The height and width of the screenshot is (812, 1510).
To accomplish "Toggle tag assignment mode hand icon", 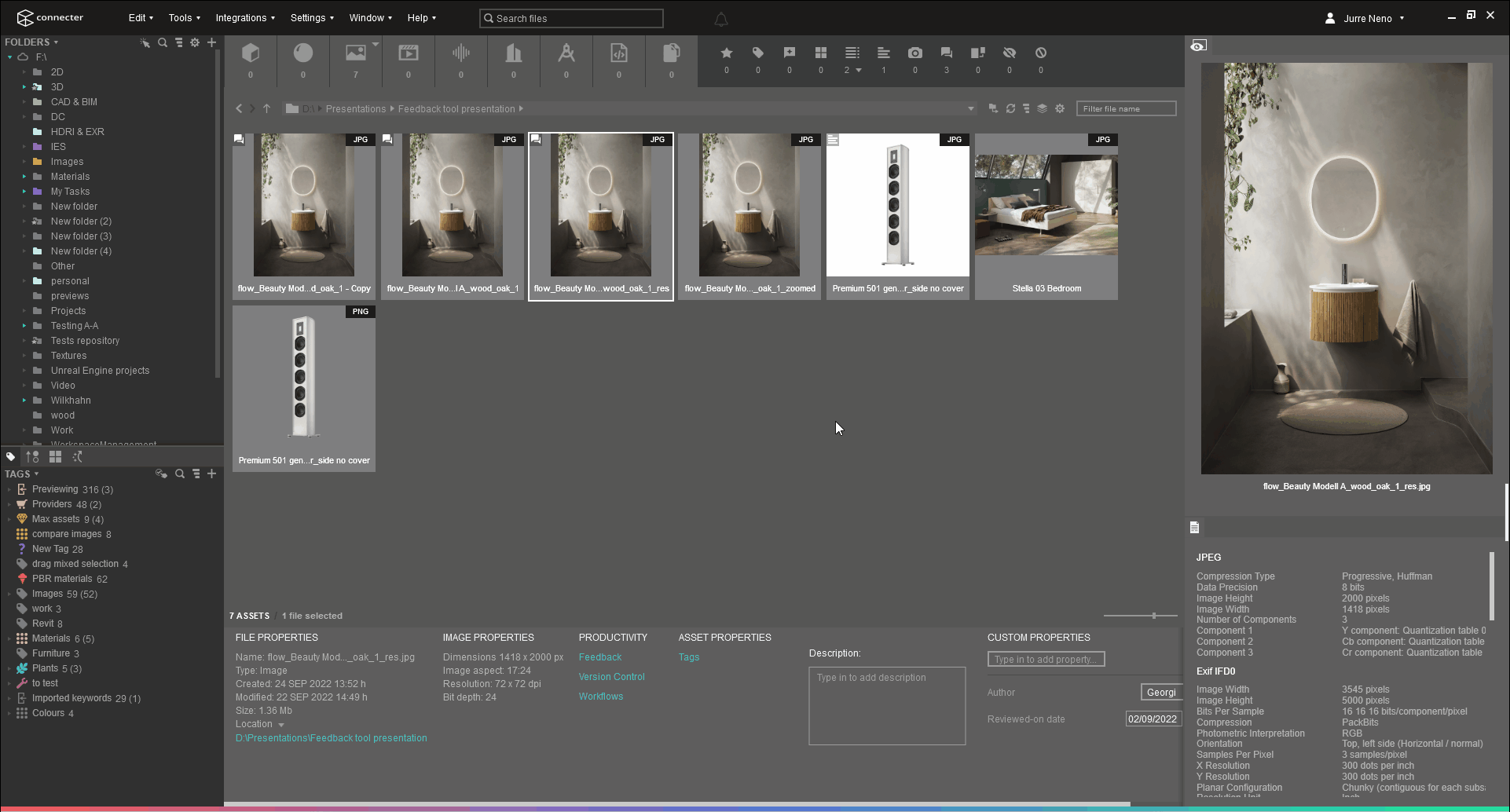I will click(161, 474).
